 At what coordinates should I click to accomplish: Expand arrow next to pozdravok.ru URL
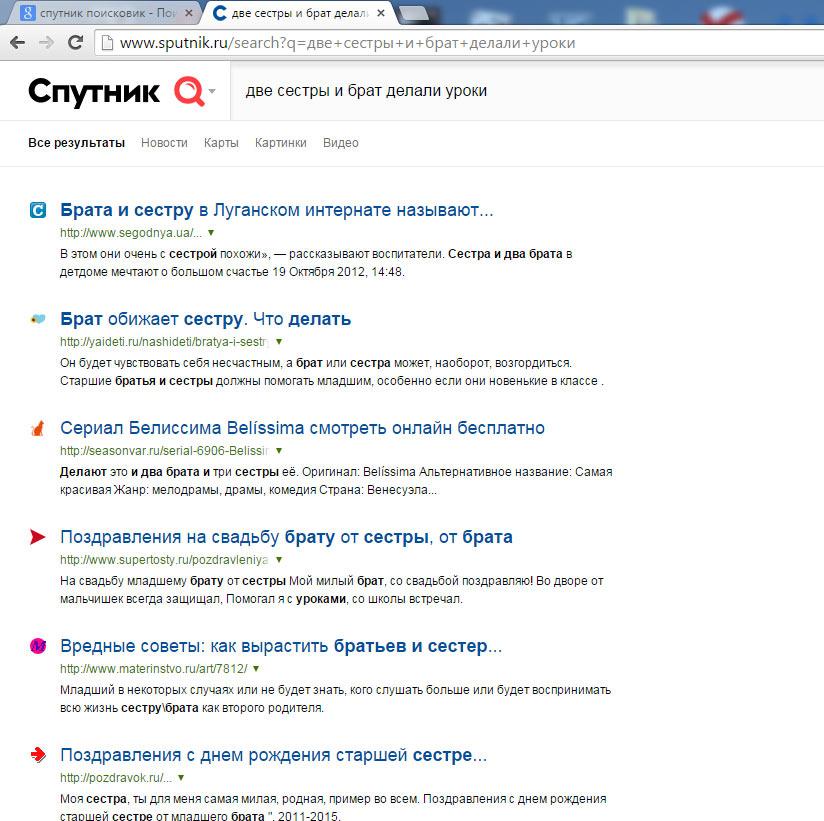tap(181, 777)
